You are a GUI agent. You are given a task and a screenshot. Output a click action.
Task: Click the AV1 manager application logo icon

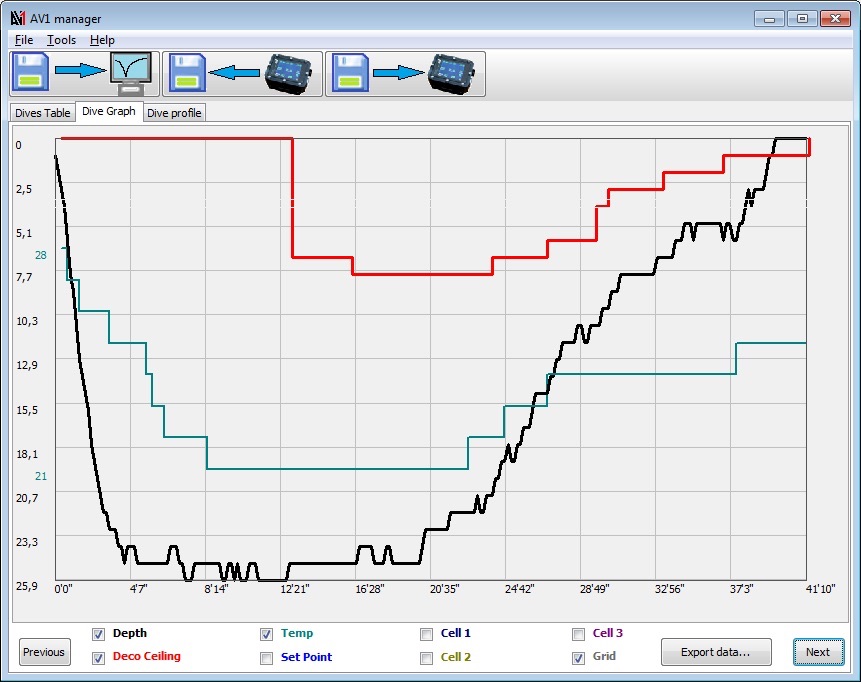coord(18,18)
